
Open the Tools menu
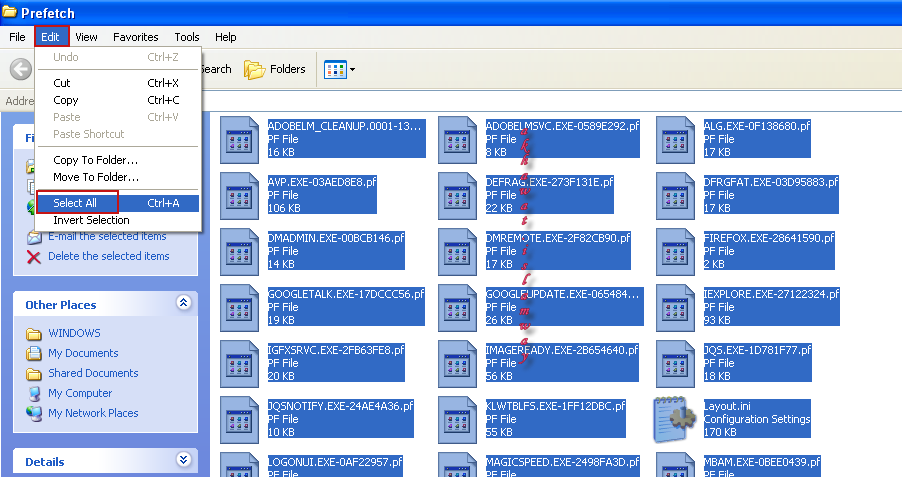click(x=187, y=37)
